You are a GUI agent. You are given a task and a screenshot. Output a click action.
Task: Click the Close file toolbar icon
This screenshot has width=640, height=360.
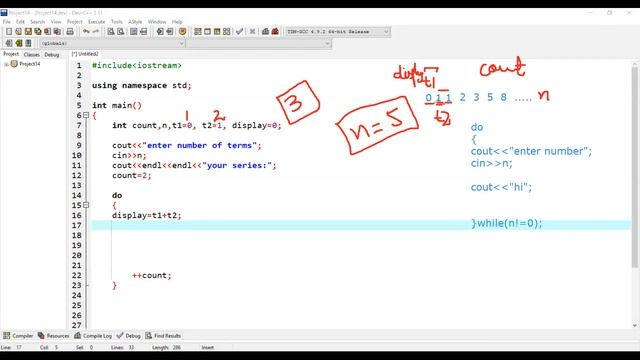point(47,31)
